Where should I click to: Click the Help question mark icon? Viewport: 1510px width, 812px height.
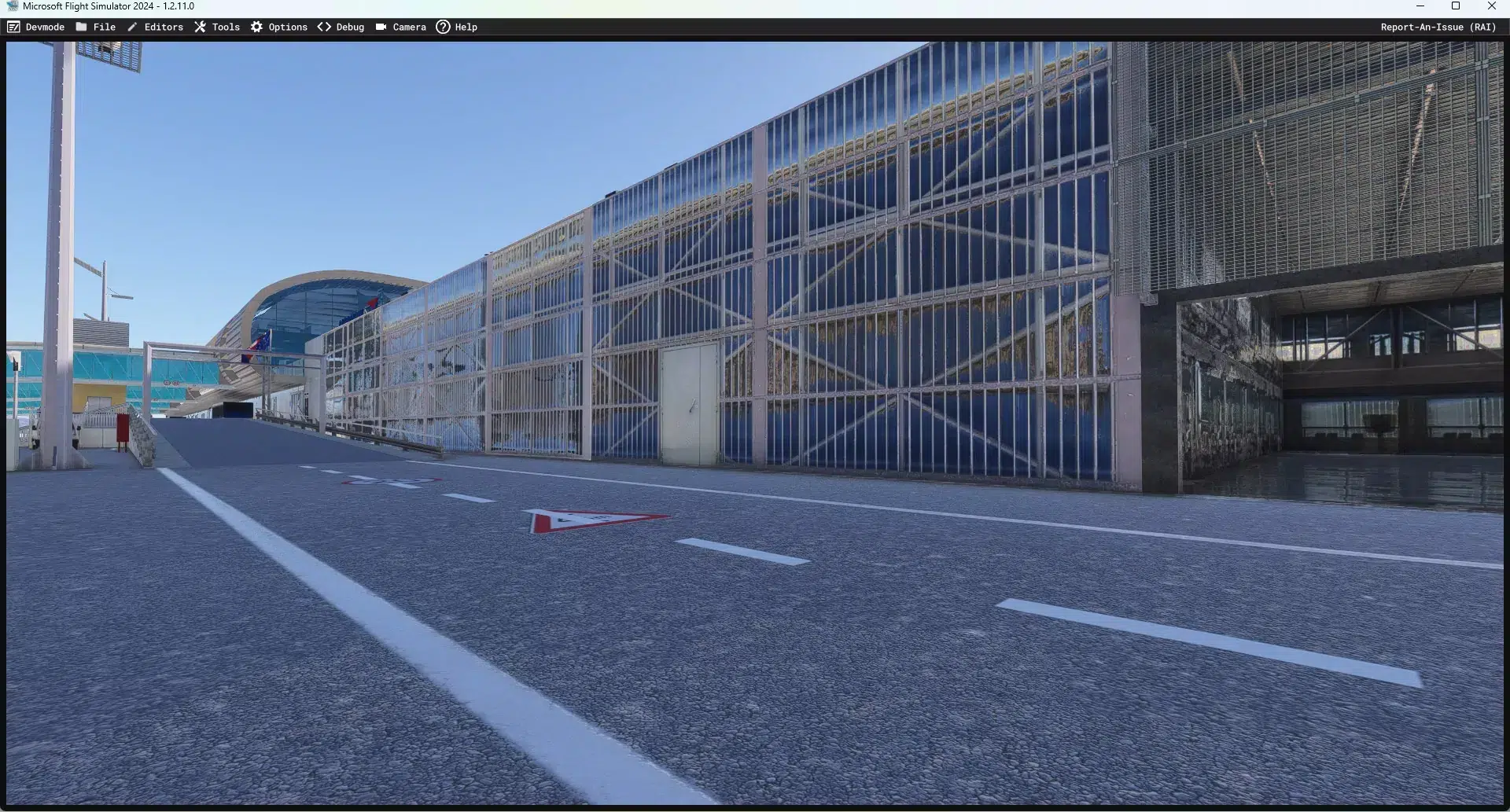click(x=443, y=27)
